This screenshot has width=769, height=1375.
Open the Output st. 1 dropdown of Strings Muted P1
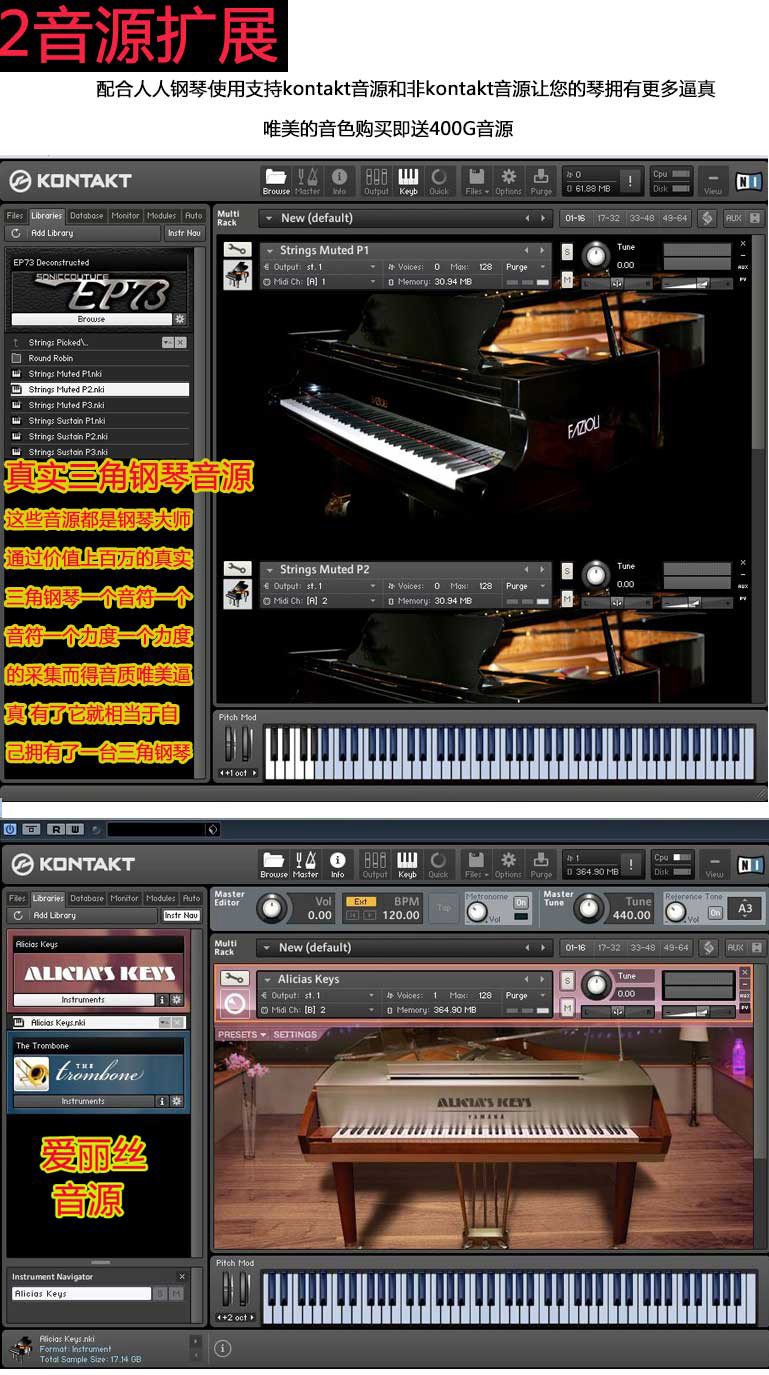(321, 267)
